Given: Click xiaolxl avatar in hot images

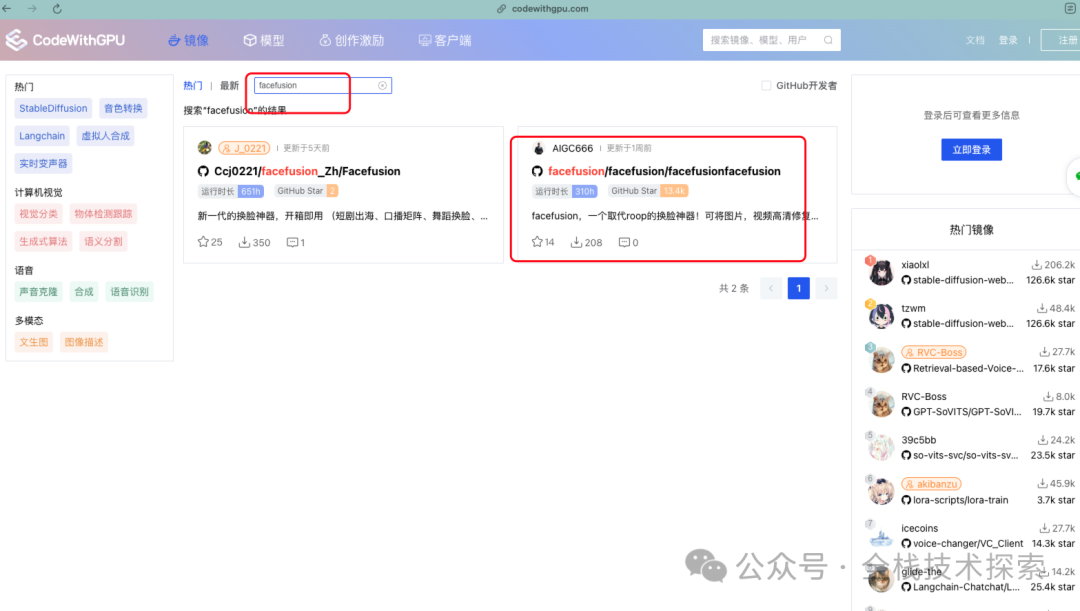Looking at the screenshot, I should coord(881,271).
